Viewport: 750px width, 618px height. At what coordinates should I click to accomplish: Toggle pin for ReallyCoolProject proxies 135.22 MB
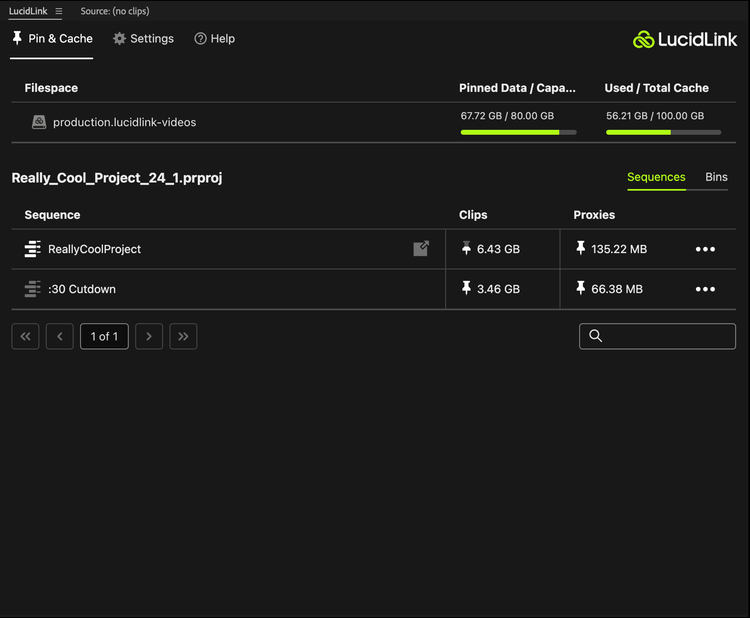(x=580, y=248)
